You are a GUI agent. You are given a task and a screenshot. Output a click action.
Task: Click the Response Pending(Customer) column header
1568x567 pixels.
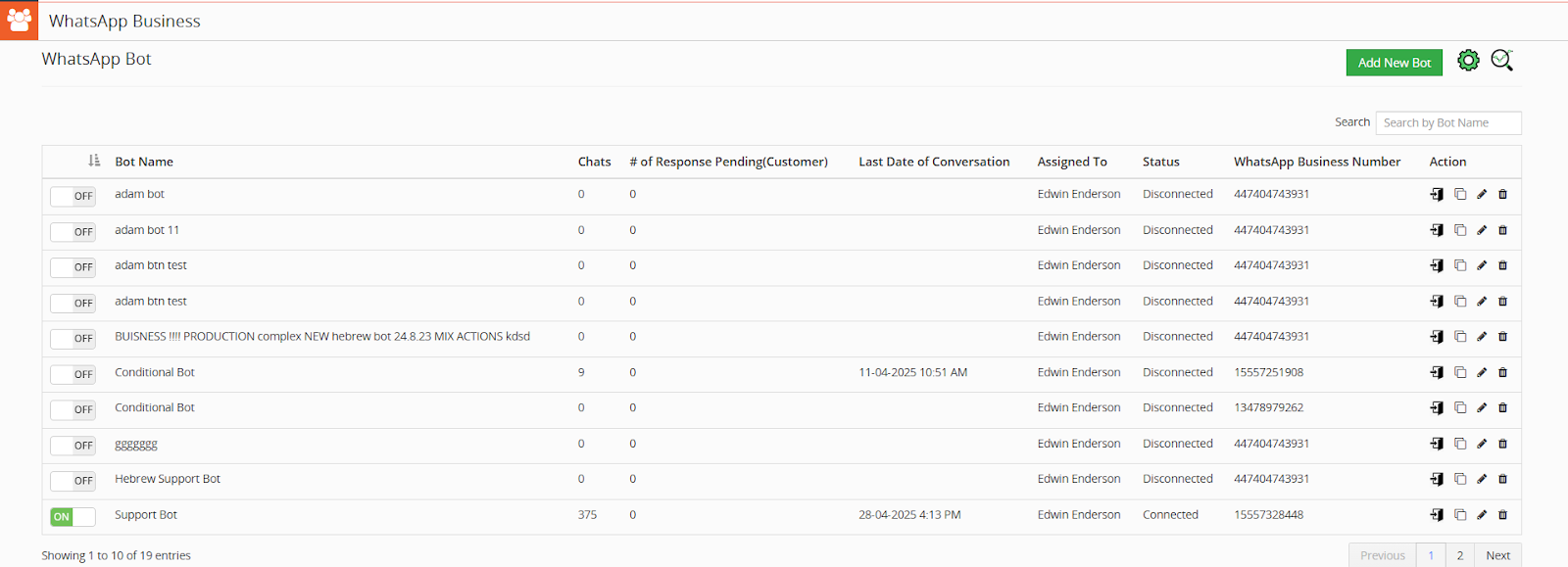pos(728,162)
